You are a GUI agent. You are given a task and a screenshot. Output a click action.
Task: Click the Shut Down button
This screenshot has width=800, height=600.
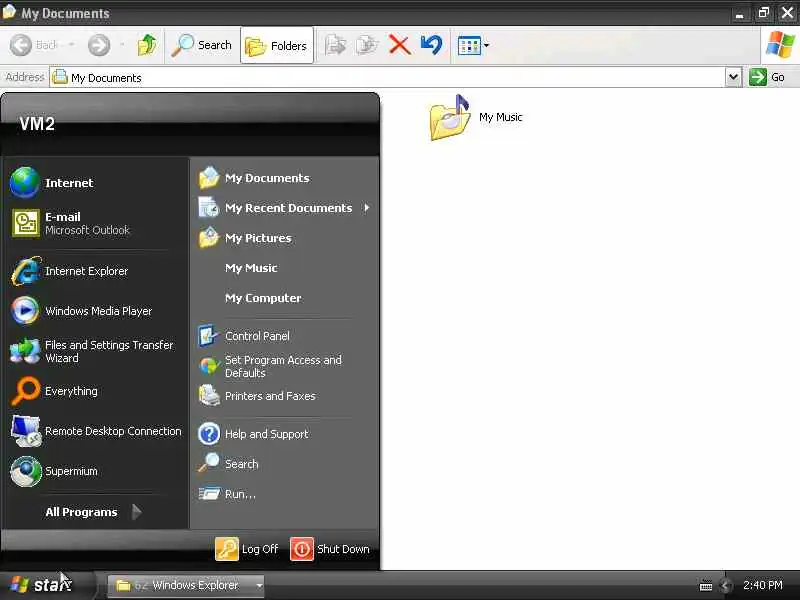[x=330, y=549]
